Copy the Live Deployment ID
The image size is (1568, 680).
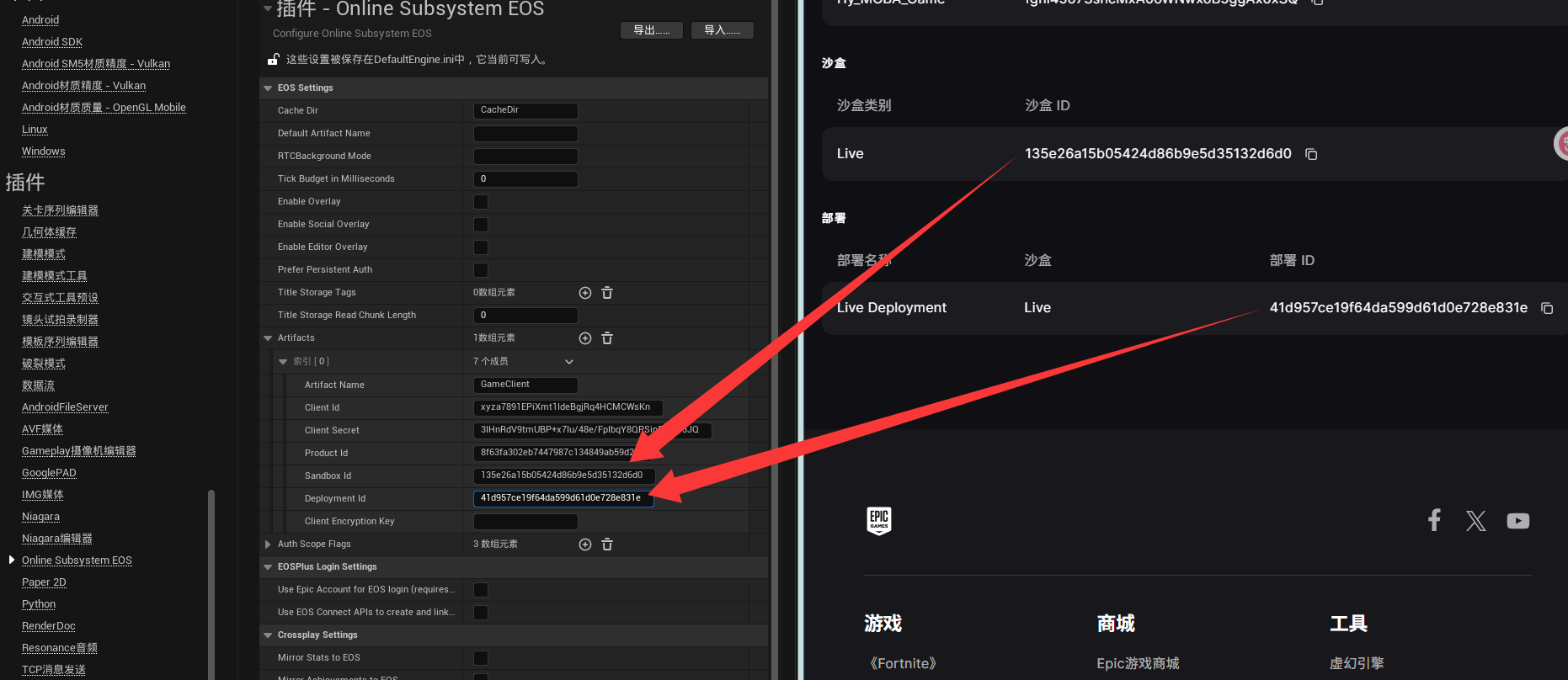click(x=1547, y=308)
